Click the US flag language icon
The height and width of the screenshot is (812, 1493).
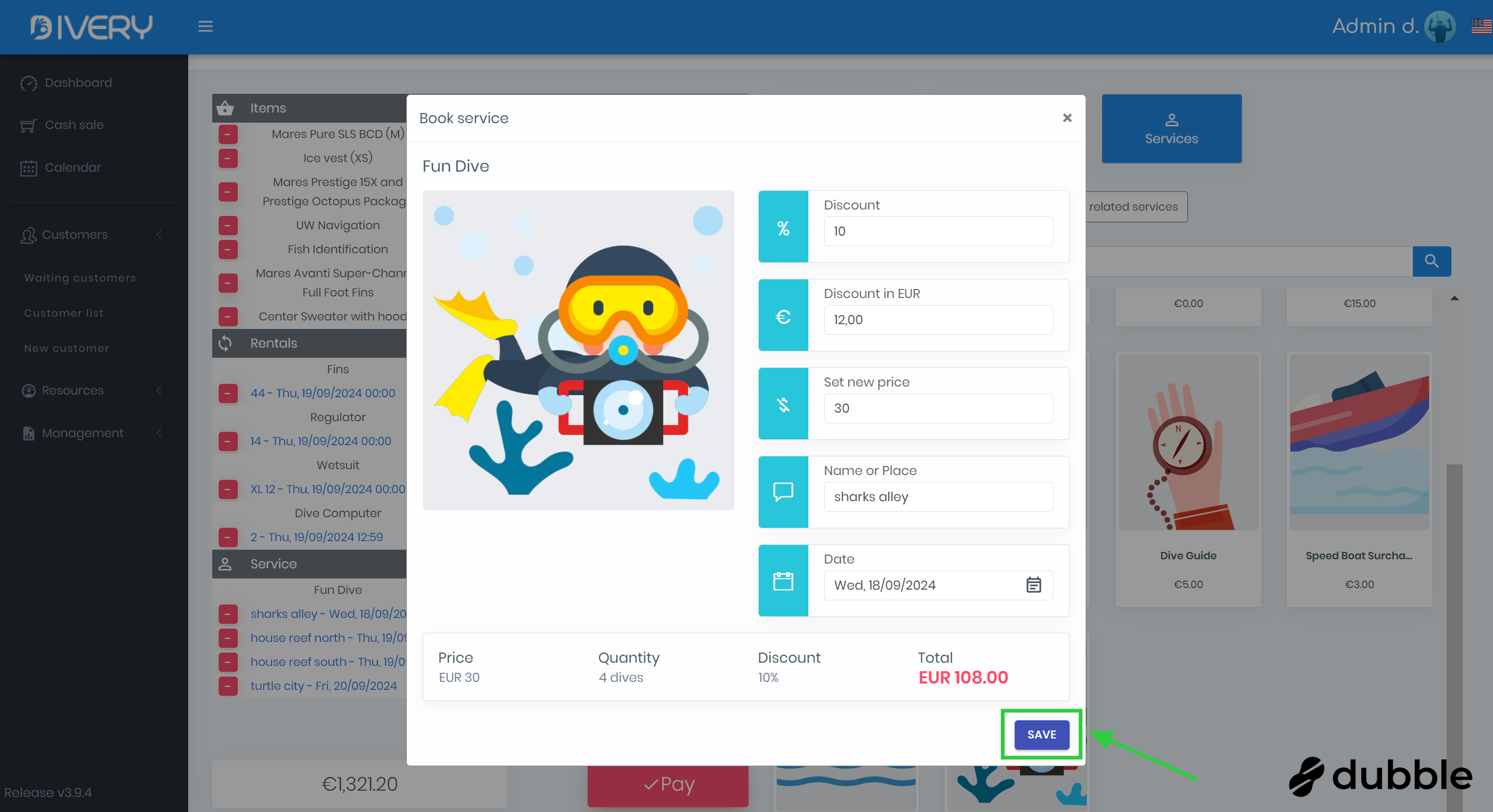click(1481, 26)
